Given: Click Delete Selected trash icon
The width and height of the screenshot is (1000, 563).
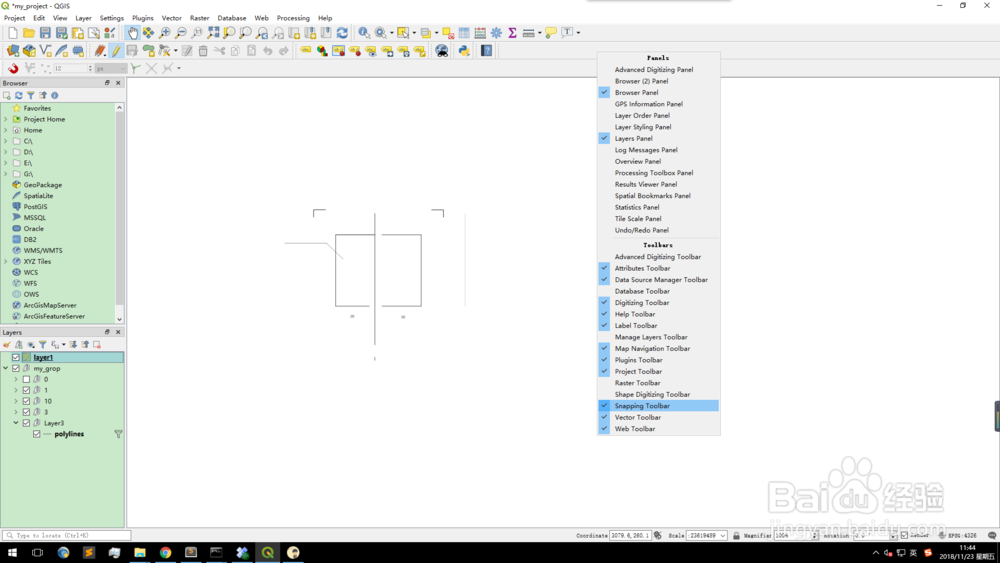Looking at the screenshot, I should [203, 50].
